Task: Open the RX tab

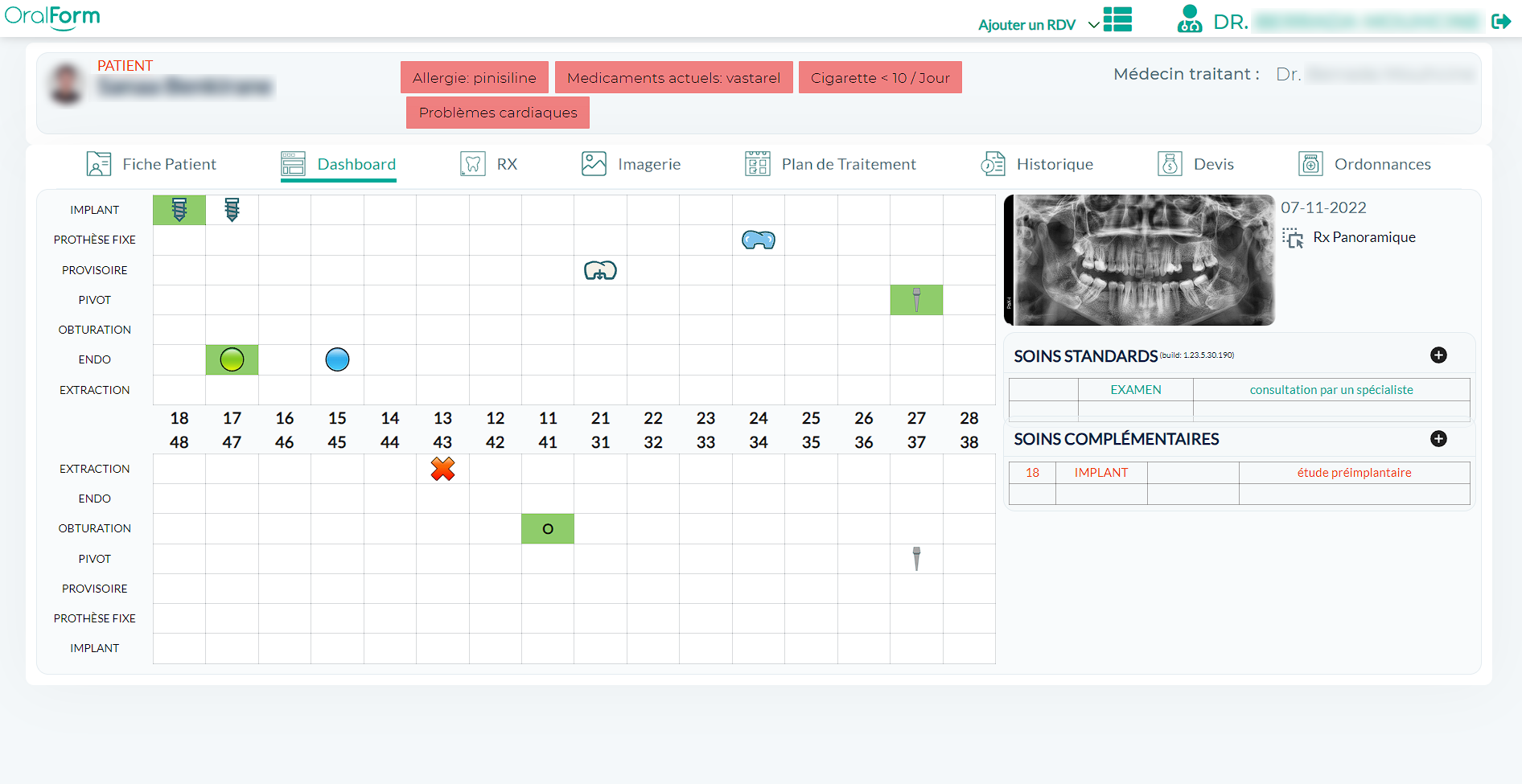Action: coord(488,164)
